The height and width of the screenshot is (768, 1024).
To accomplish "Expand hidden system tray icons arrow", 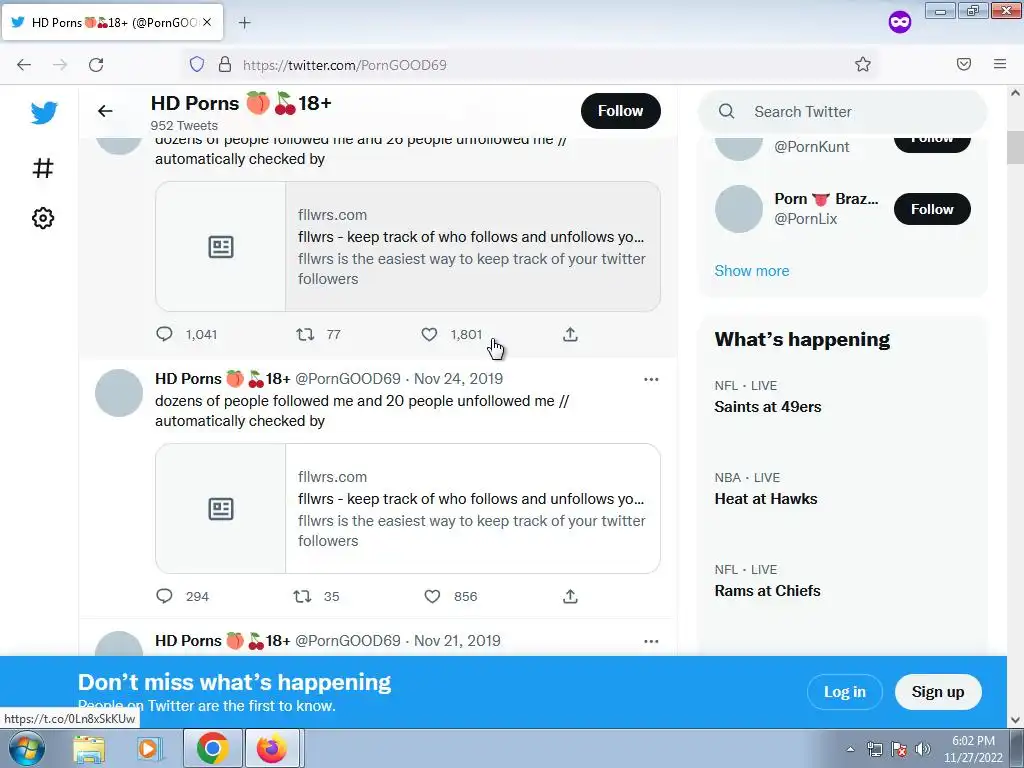I will (850, 749).
